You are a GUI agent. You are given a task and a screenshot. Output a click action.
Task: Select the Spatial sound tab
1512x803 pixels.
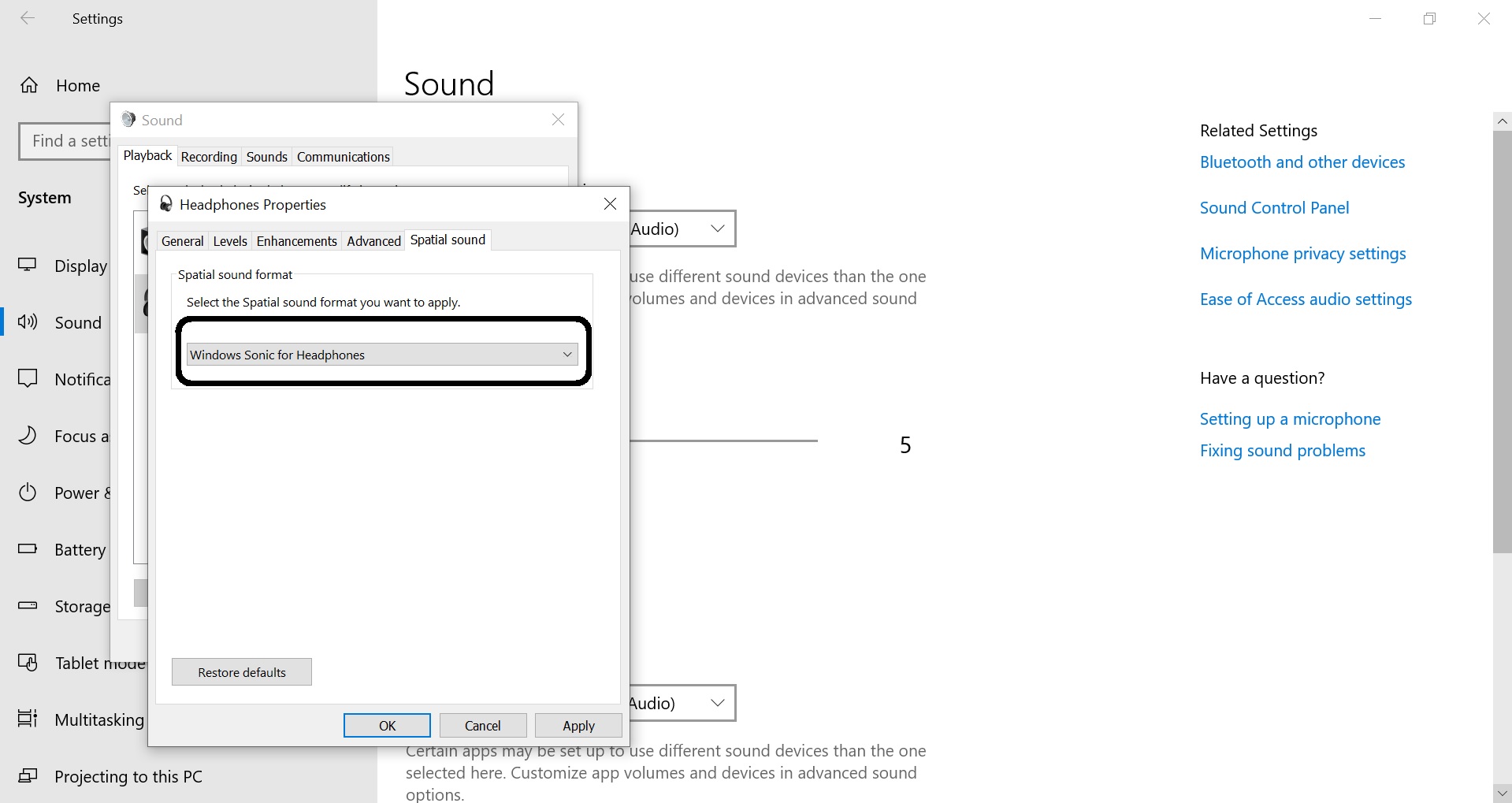click(448, 240)
